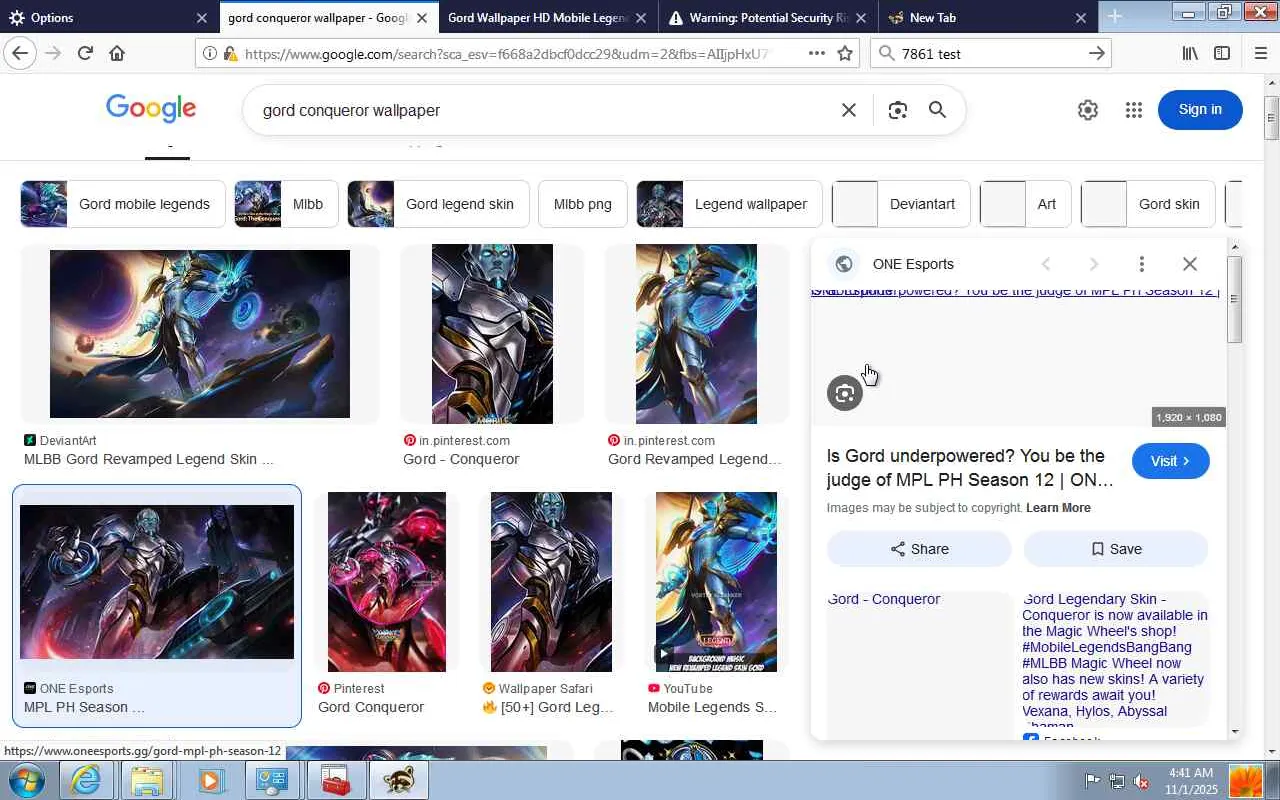Viewport: 1280px width, 800px height.
Task: Reload the current page
Action: click(x=85, y=54)
